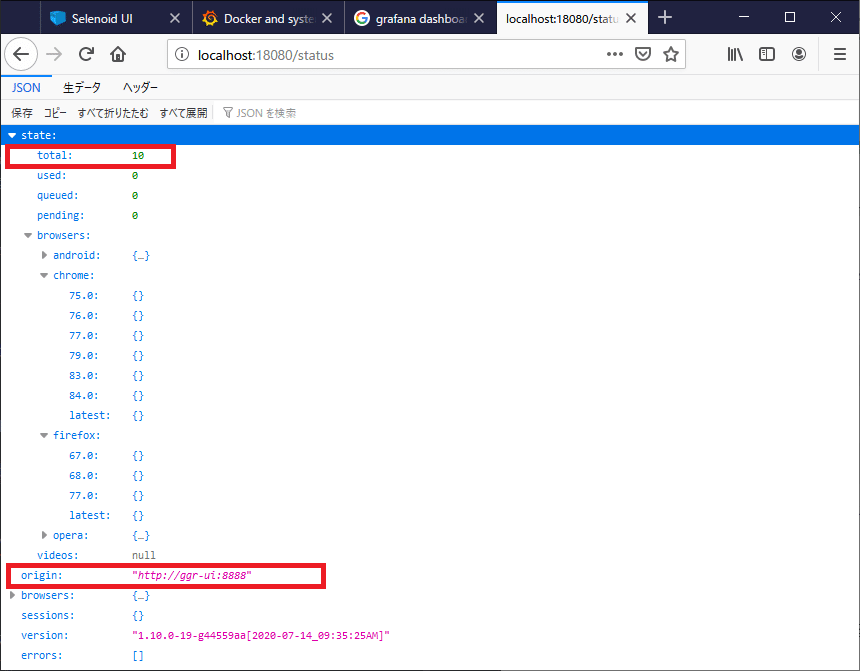Select chrome 79.0 entry
Screen dimensions: 860x671
click(430, 356)
